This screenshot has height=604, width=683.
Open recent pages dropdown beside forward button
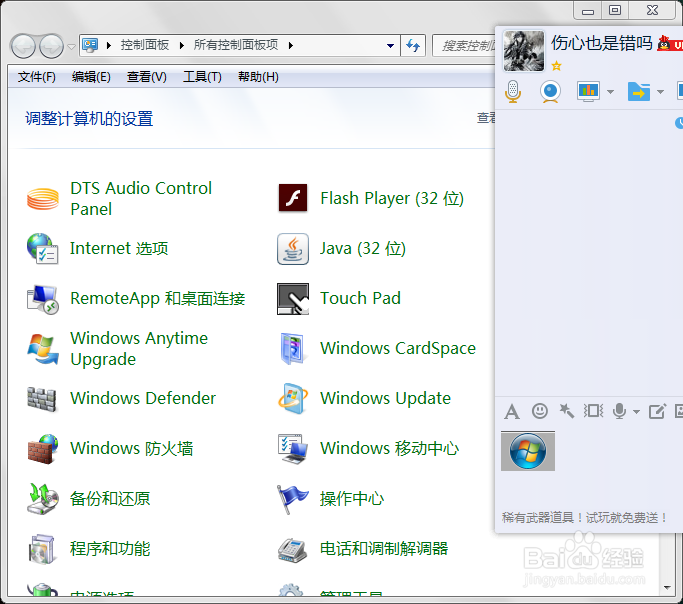point(71,46)
